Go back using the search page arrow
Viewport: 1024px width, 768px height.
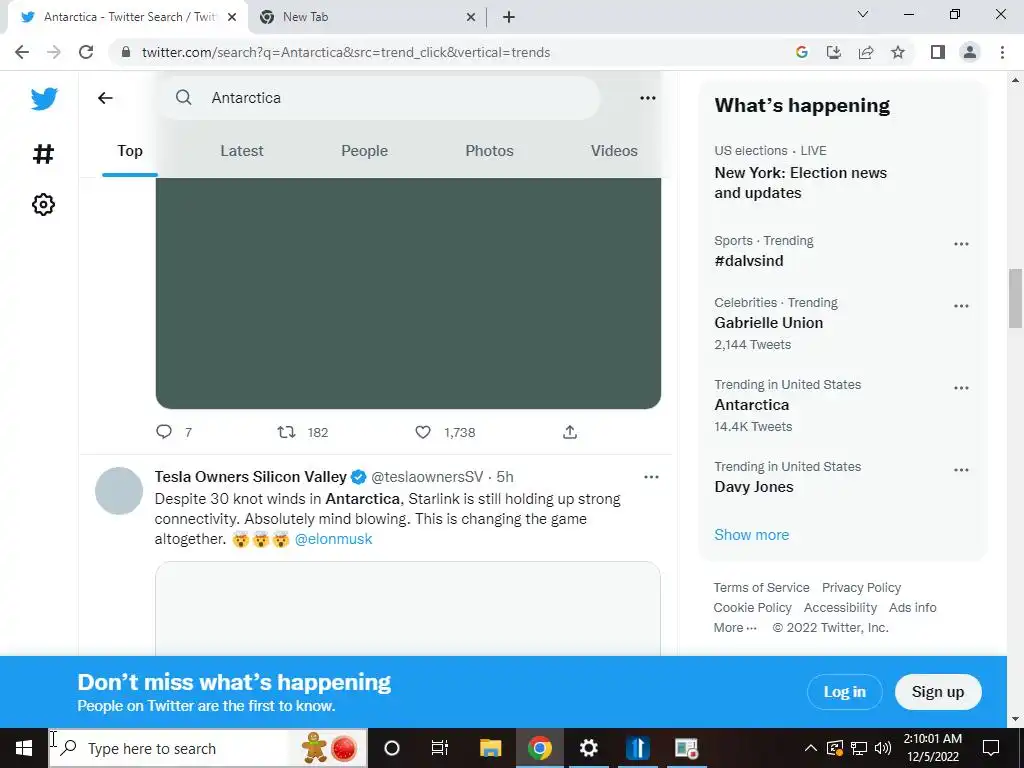pos(105,98)
